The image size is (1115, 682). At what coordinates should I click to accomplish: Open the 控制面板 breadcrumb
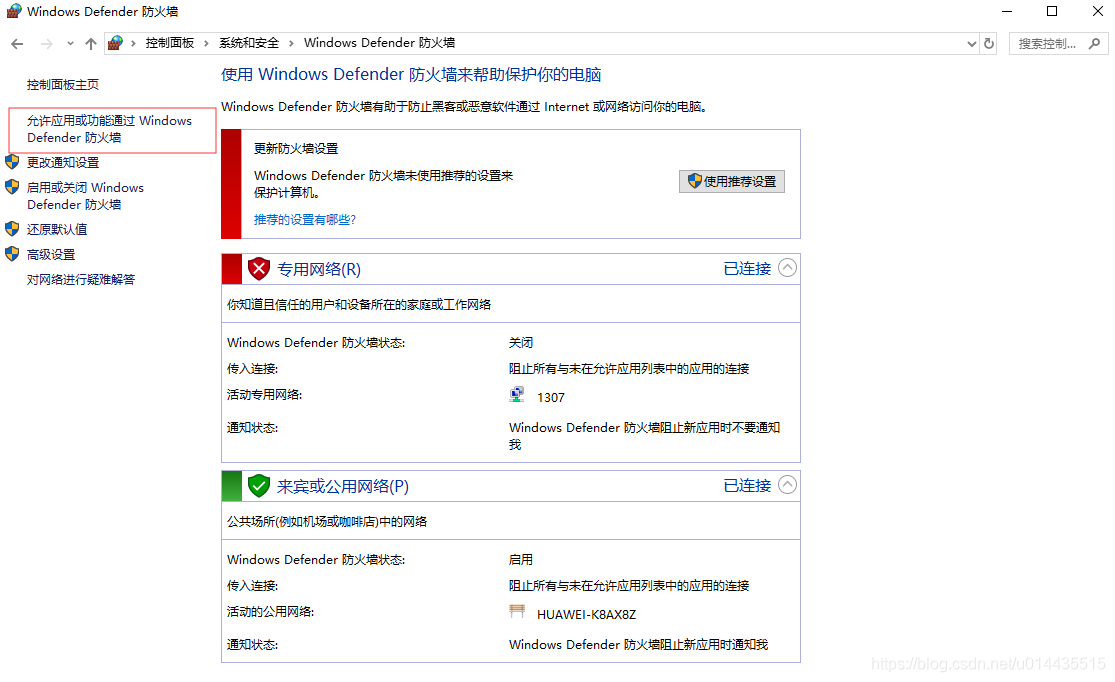click(x=170, y=43)
